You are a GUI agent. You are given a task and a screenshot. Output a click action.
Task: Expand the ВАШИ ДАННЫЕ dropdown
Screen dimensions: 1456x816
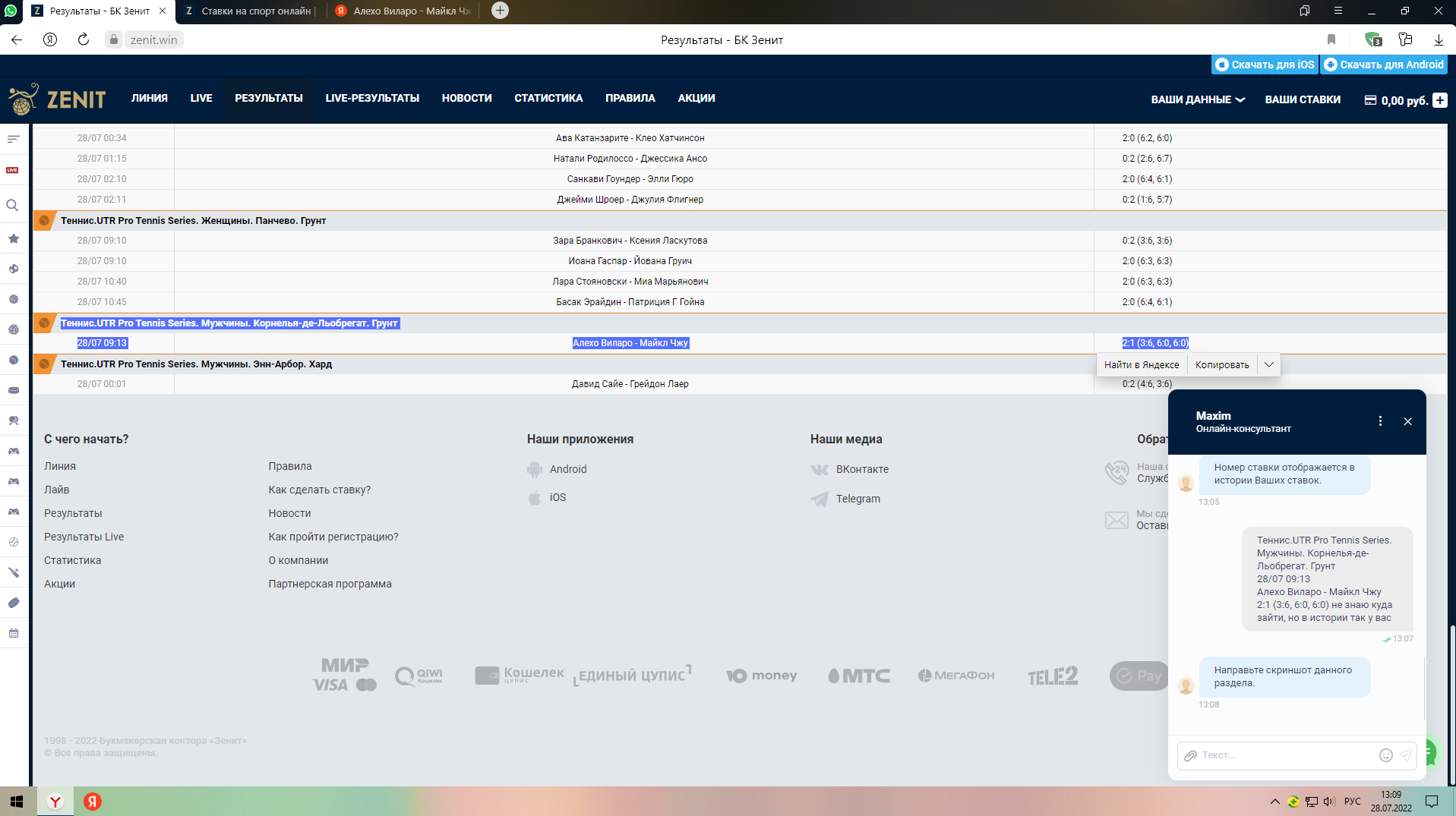point(1198,99)
